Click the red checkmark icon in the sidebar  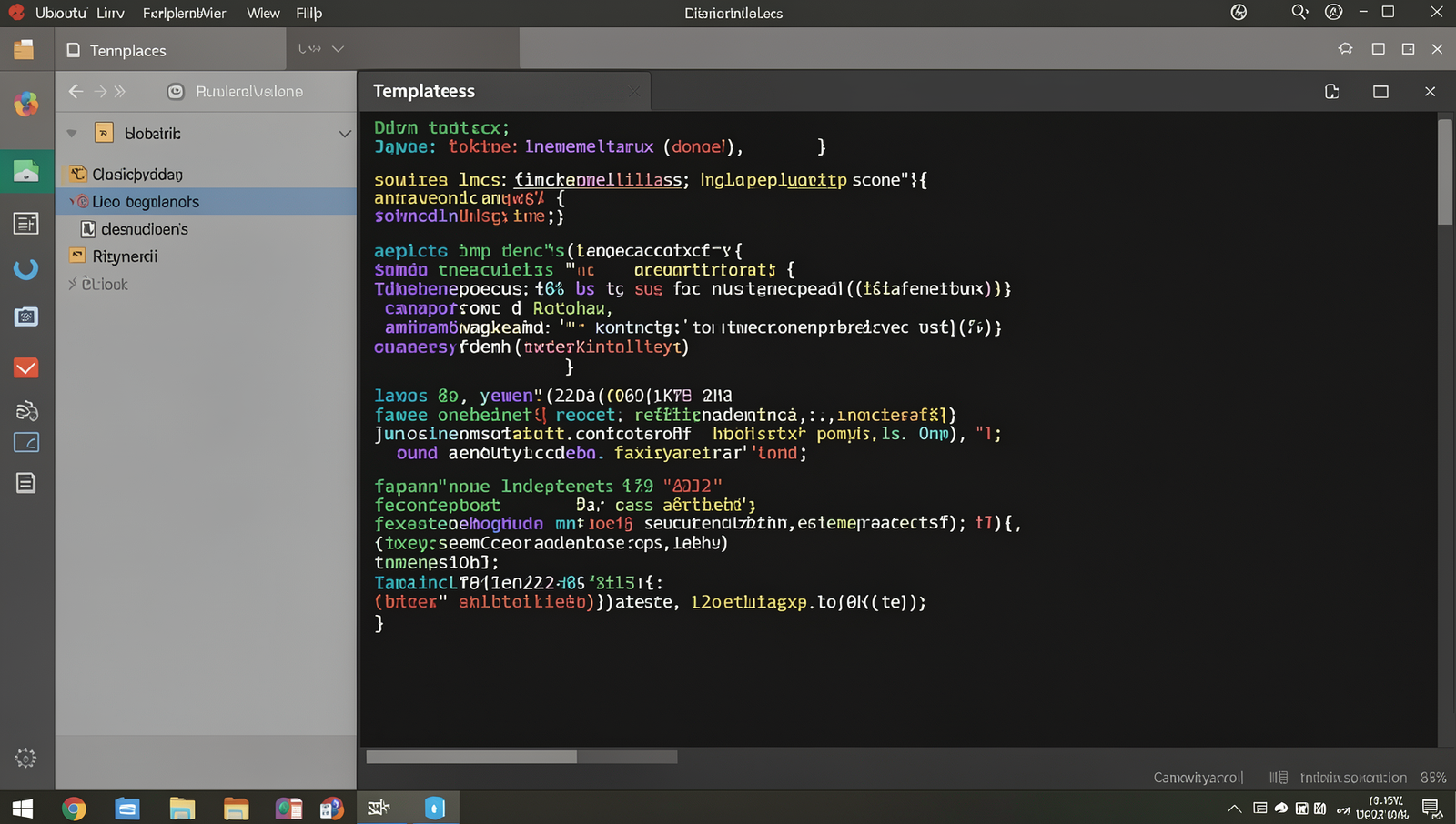26,367
